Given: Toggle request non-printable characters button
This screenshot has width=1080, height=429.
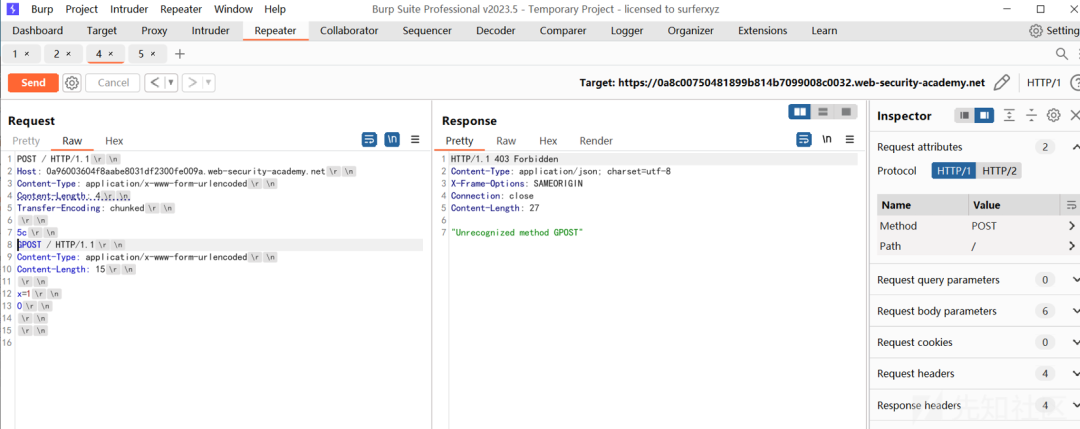Looking at the screenshot, I should (392, 139).
